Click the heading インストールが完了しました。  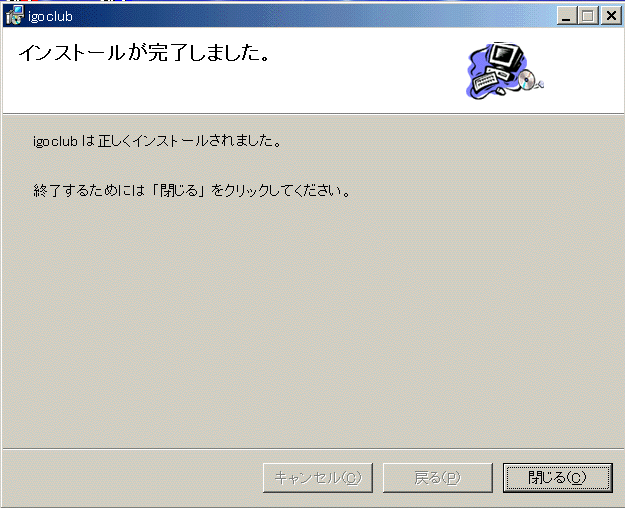(x=145, y=53)
